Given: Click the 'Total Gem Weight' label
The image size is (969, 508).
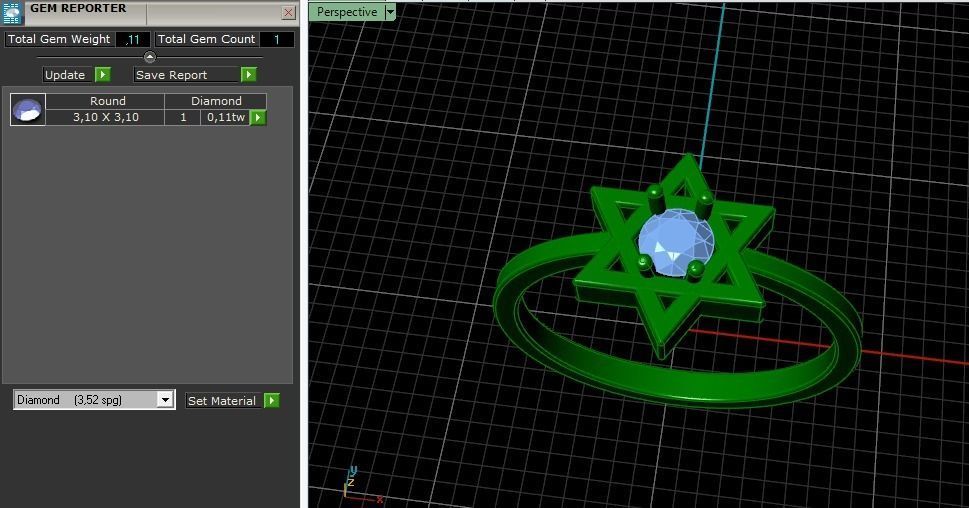Looking at the screenshot, I should click(x=59, y=40).
